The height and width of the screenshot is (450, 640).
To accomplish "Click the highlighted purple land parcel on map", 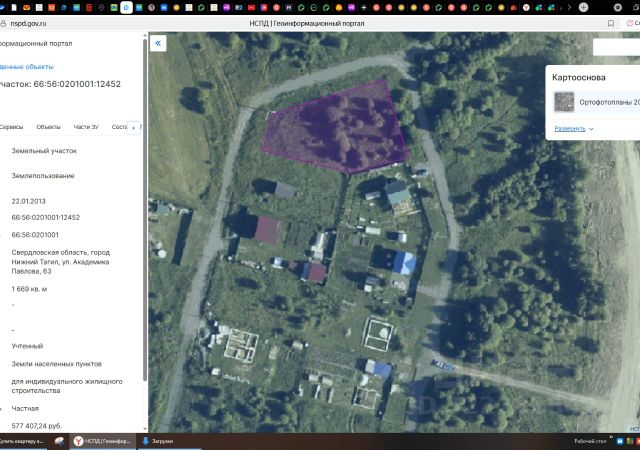I will point(339,127).
